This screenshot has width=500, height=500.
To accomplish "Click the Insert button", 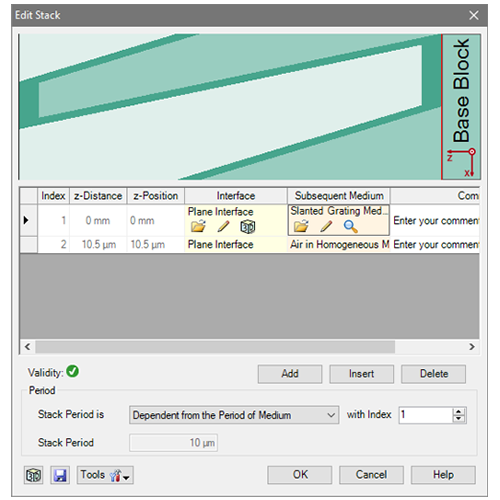I will (362, 374).
